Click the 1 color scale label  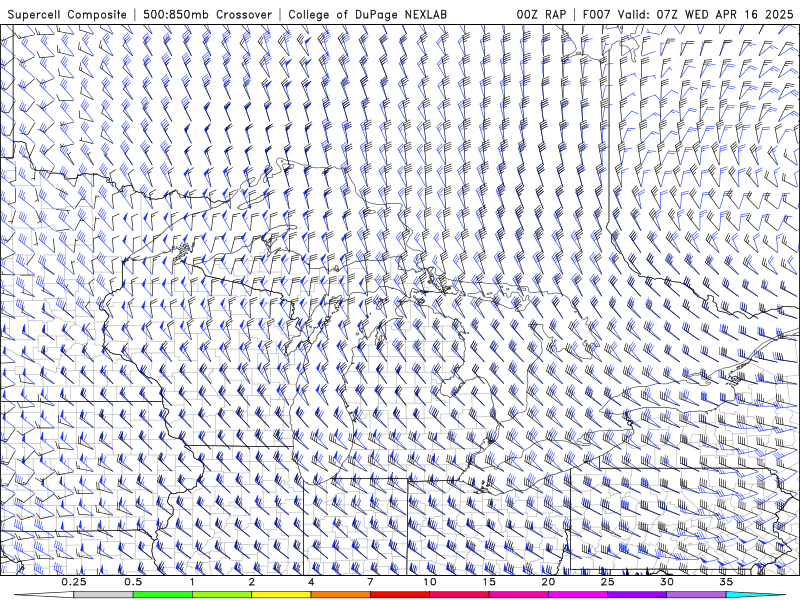(x=192, y=582)
